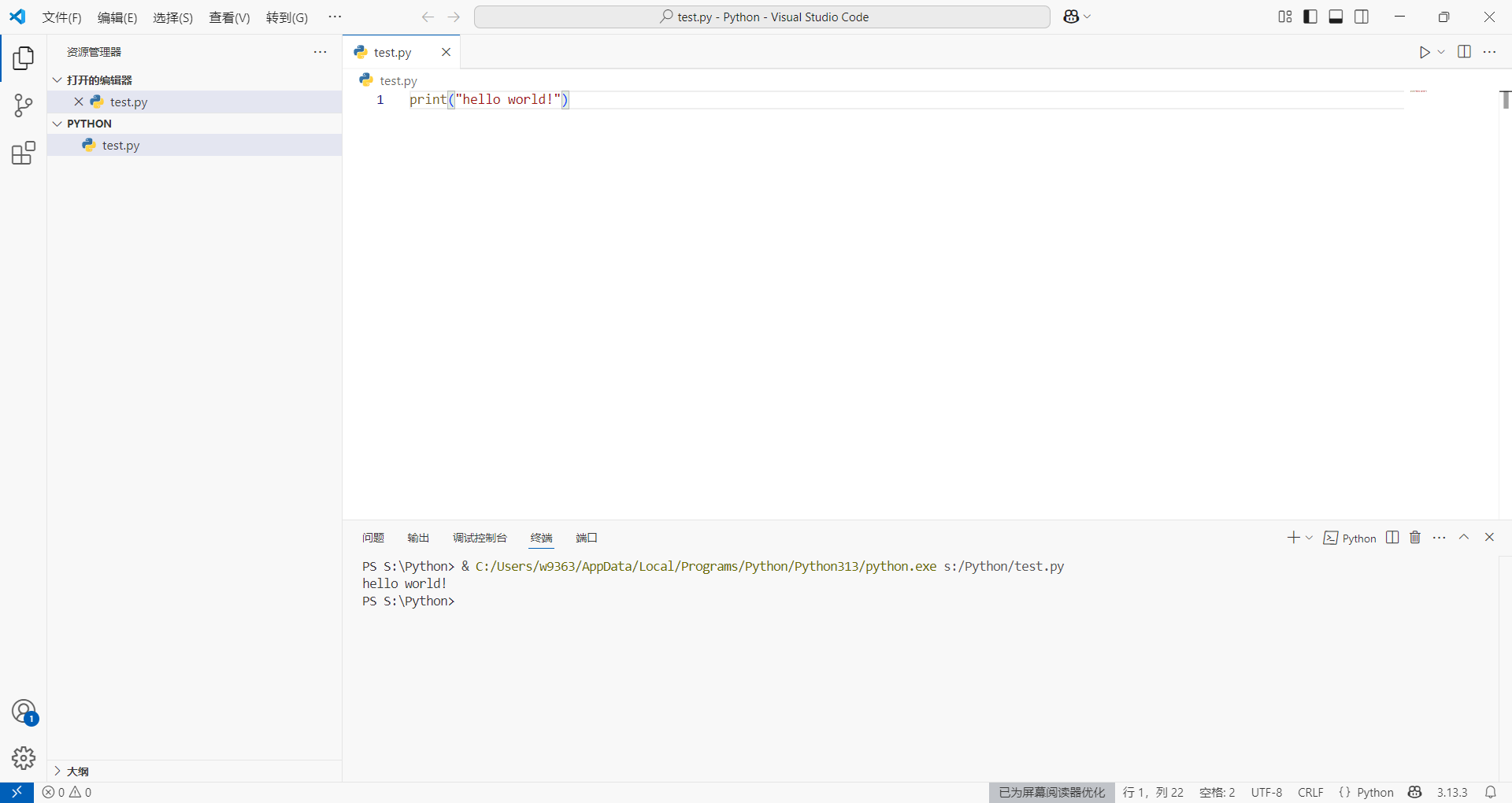
Task: Toggle the primary sidebar visibility
Action: tap(1310, 16)
